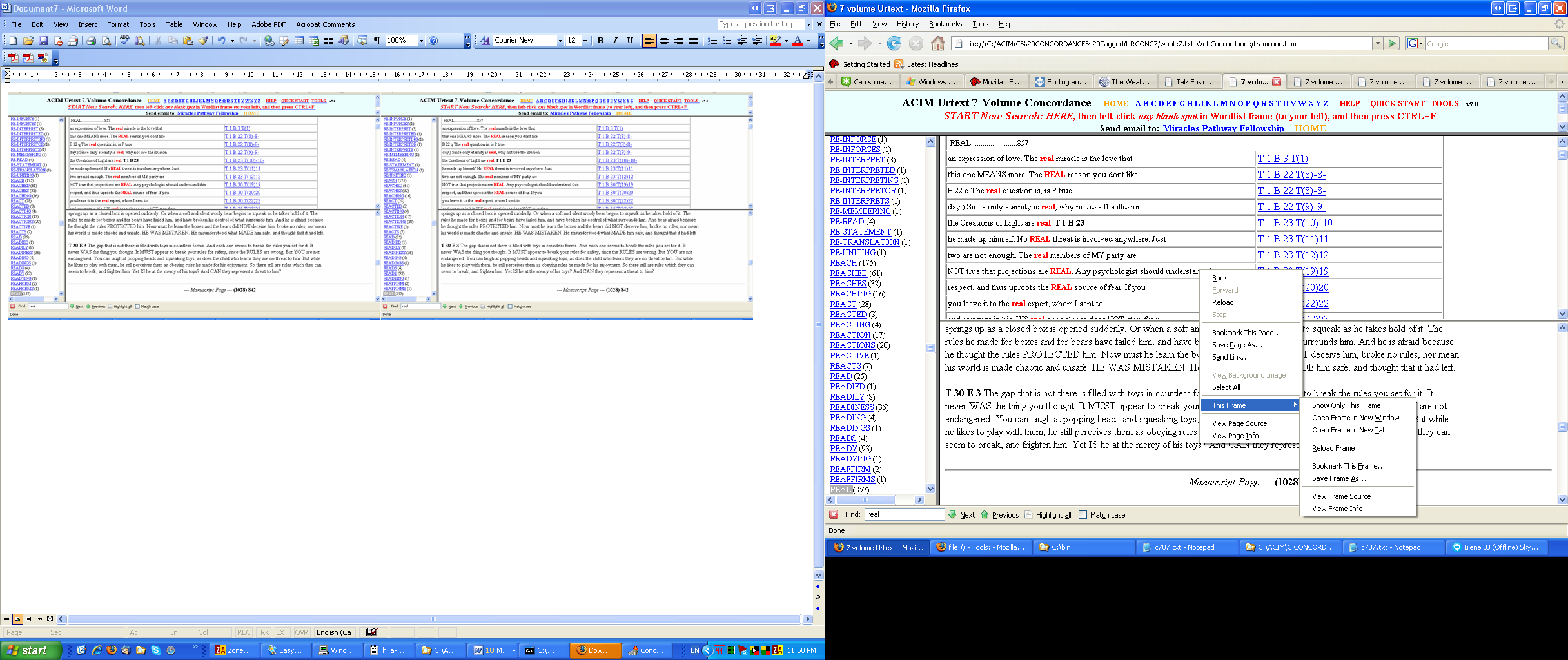
Task: Click the Firefox Home icon
Action: 938,43
